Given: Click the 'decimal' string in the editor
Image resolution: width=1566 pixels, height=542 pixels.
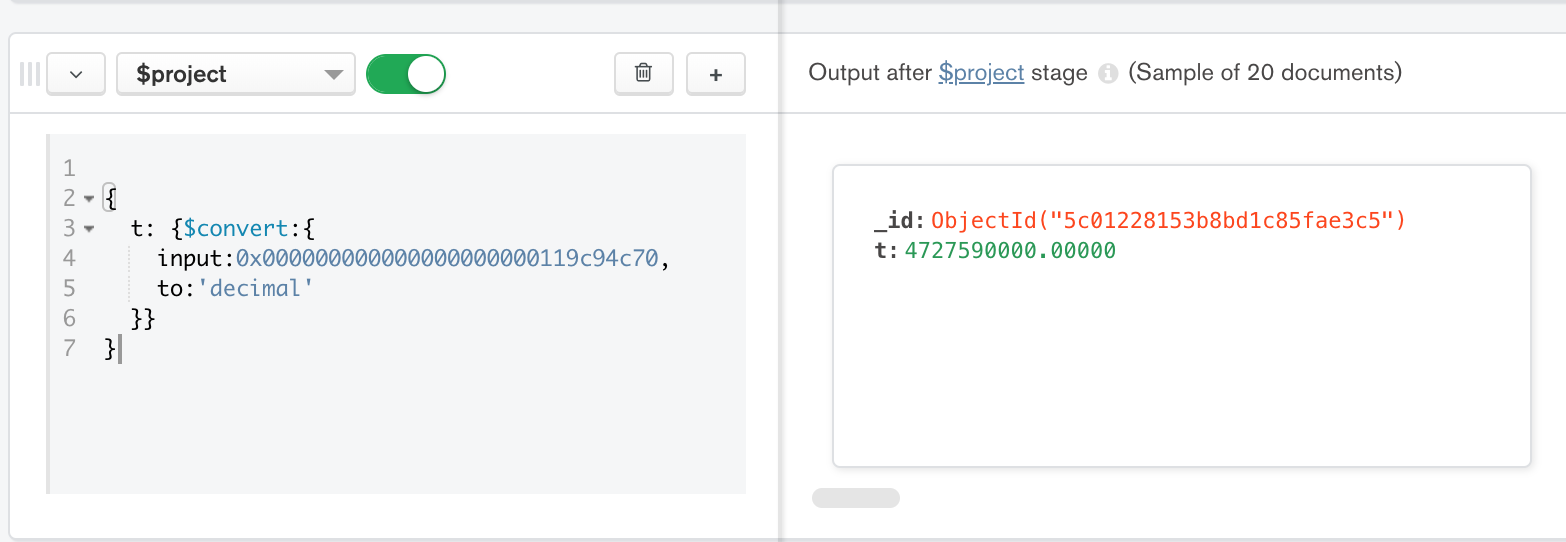Looking at the screenshot, I should 255,289.
